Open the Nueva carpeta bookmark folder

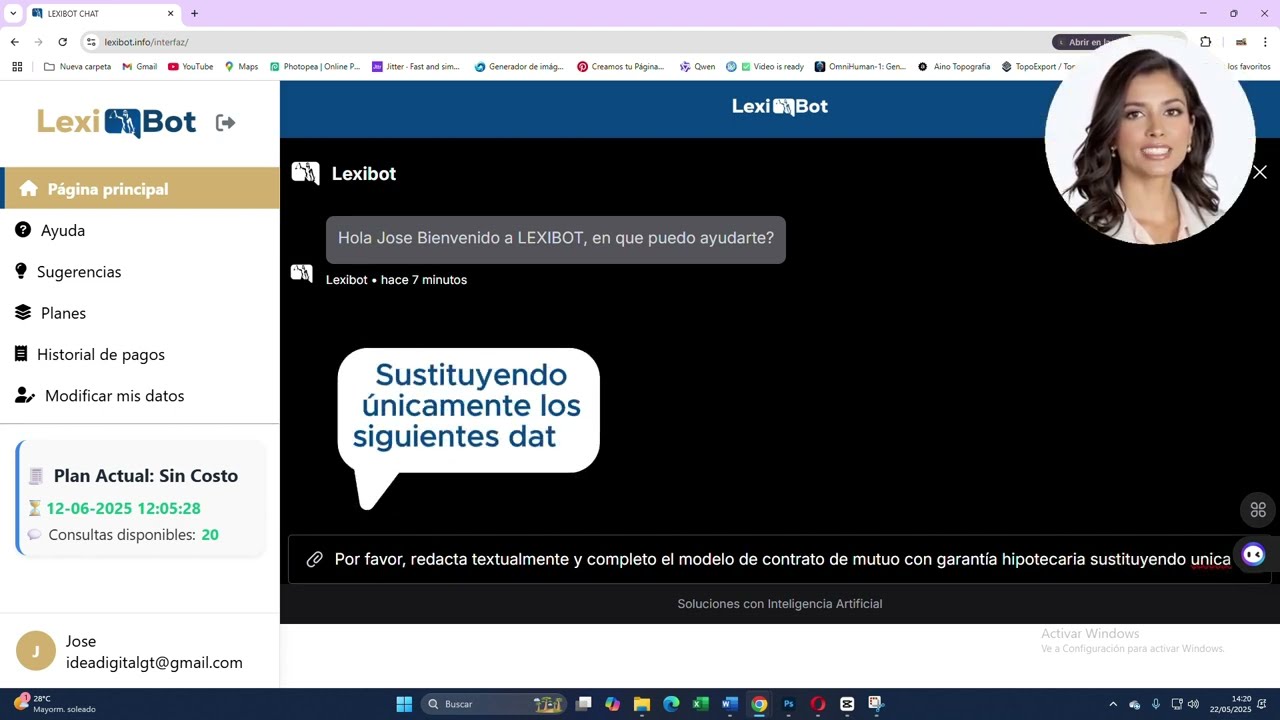78,67
